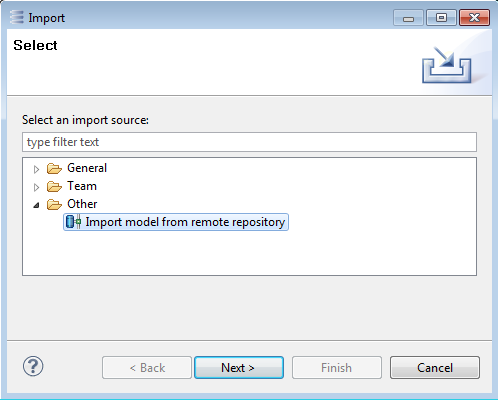The image size is (498, 400).
Task: Focus the type filter text field
Action: 249,142
